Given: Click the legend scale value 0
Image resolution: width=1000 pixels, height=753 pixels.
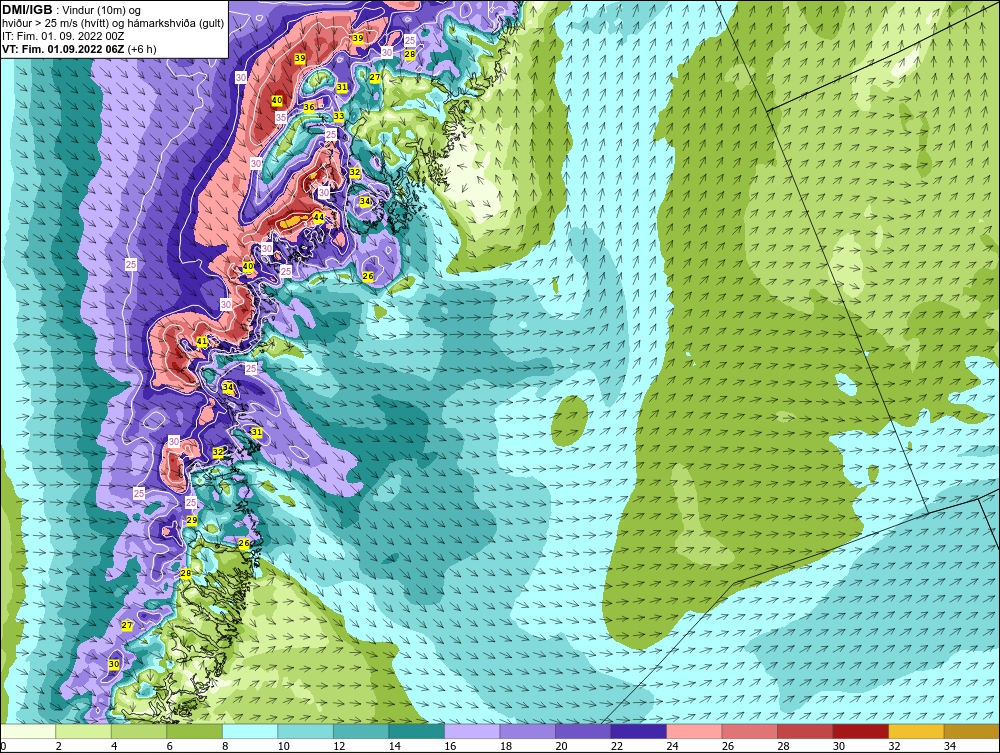Looking at the screenshot, I should [3, 746].
